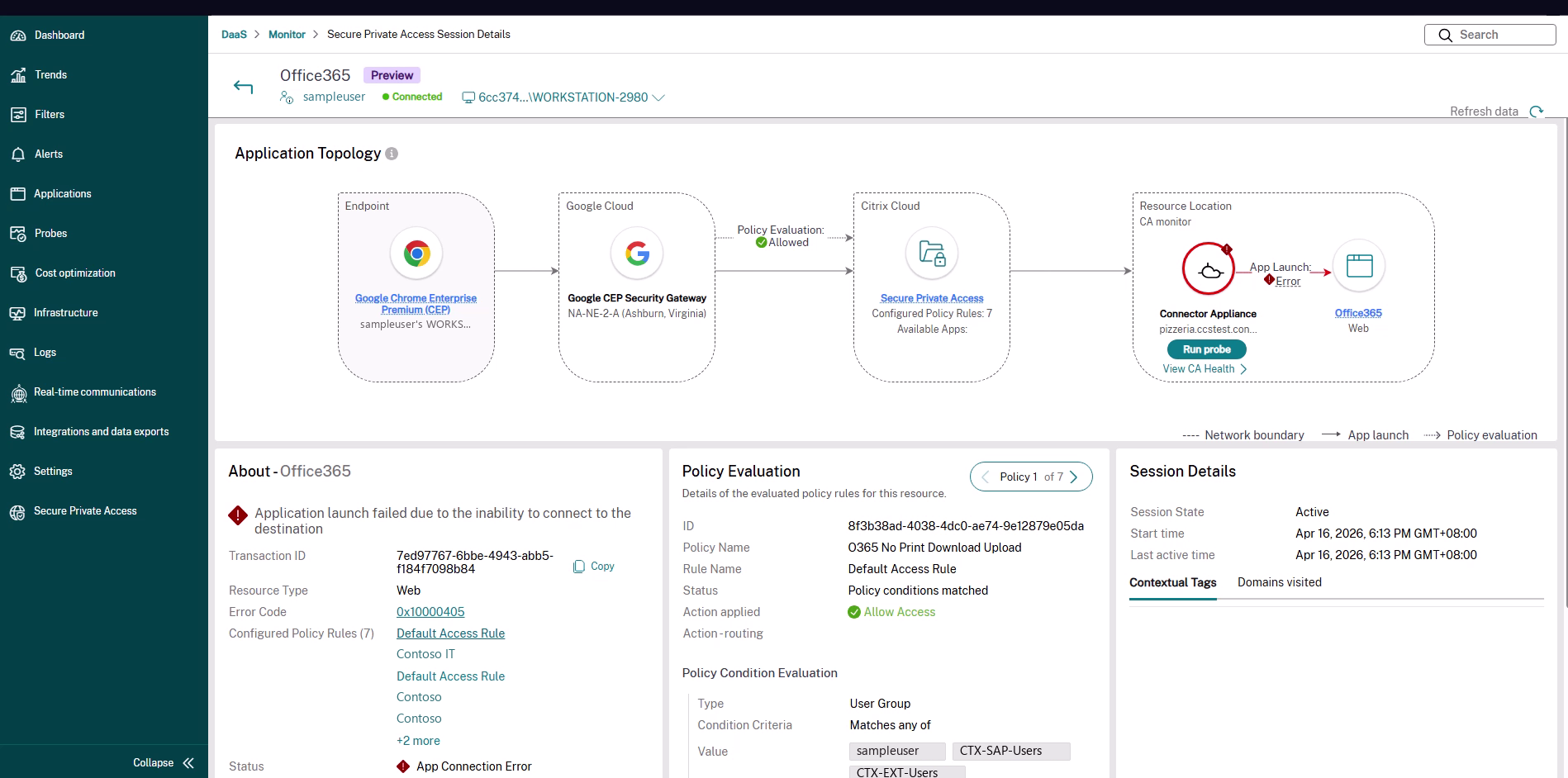This screenshot has width=1568, height=778.
Task: Click the Run probe button
Action: [1206, 349]
